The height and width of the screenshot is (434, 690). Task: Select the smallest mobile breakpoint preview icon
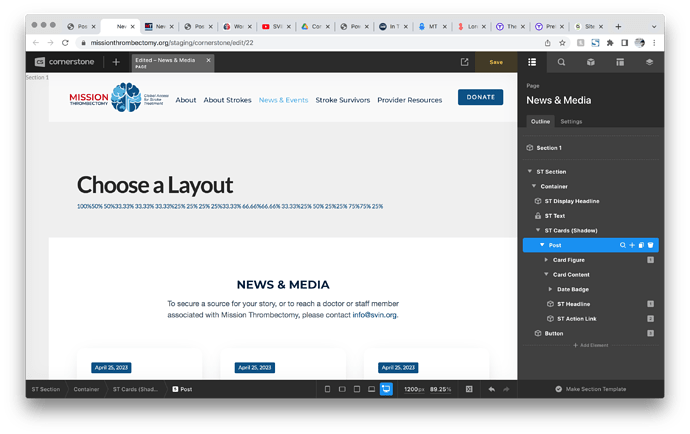coord(327,389)
